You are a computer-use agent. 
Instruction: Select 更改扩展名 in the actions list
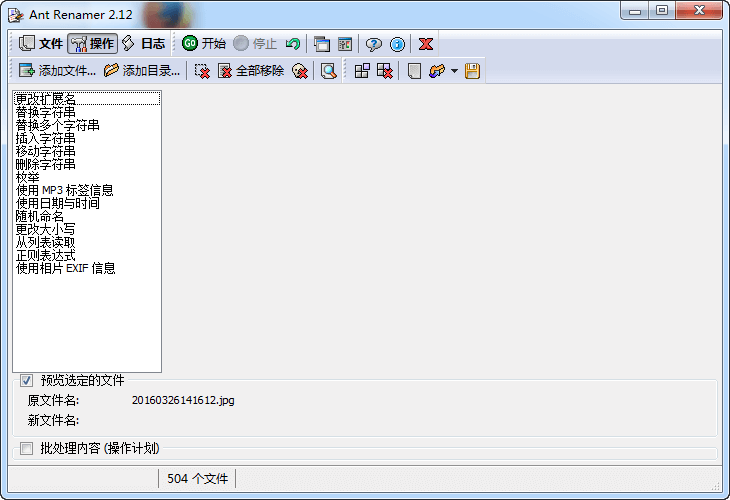(x=87, y=99)
